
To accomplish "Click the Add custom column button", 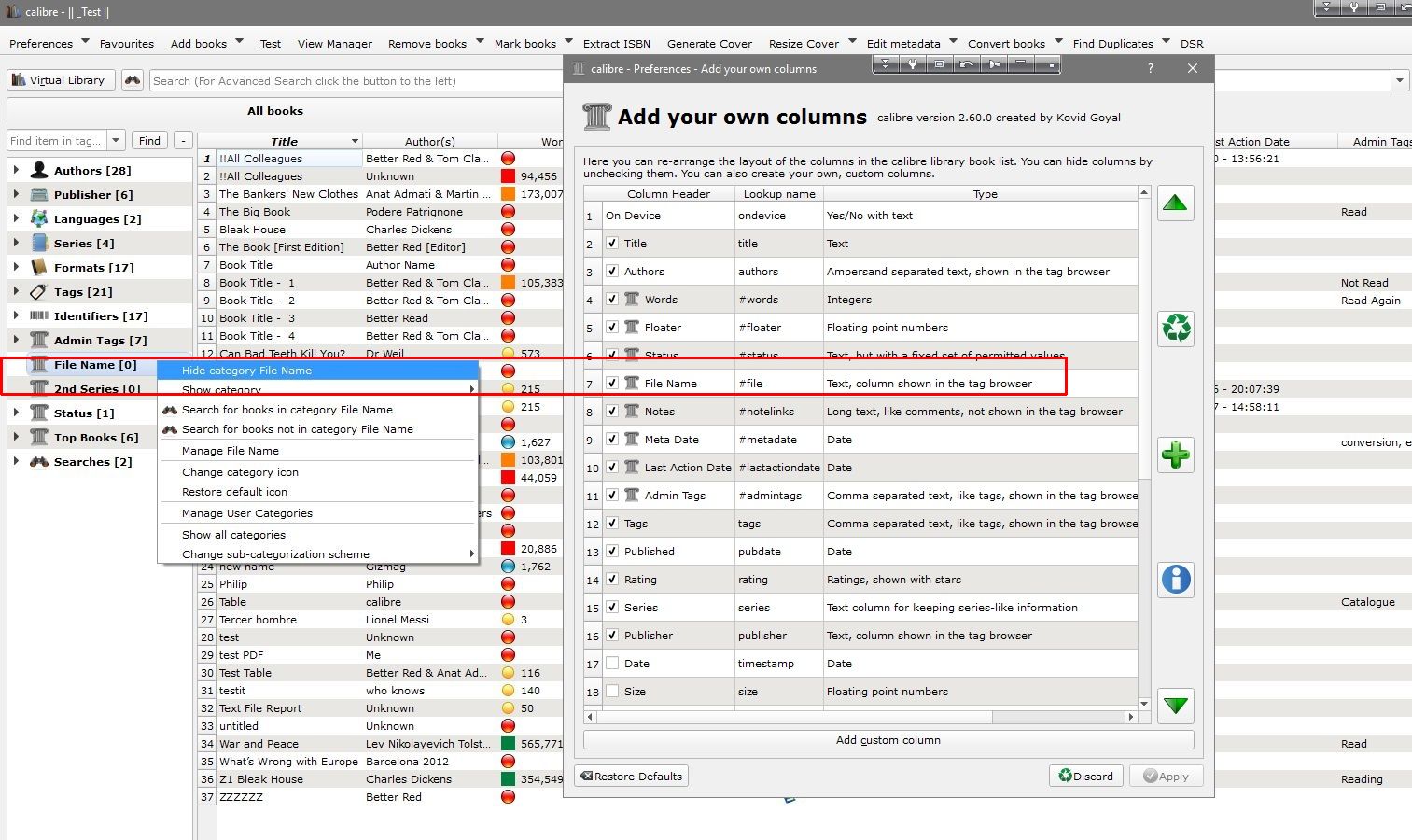I will pos(888,740).
